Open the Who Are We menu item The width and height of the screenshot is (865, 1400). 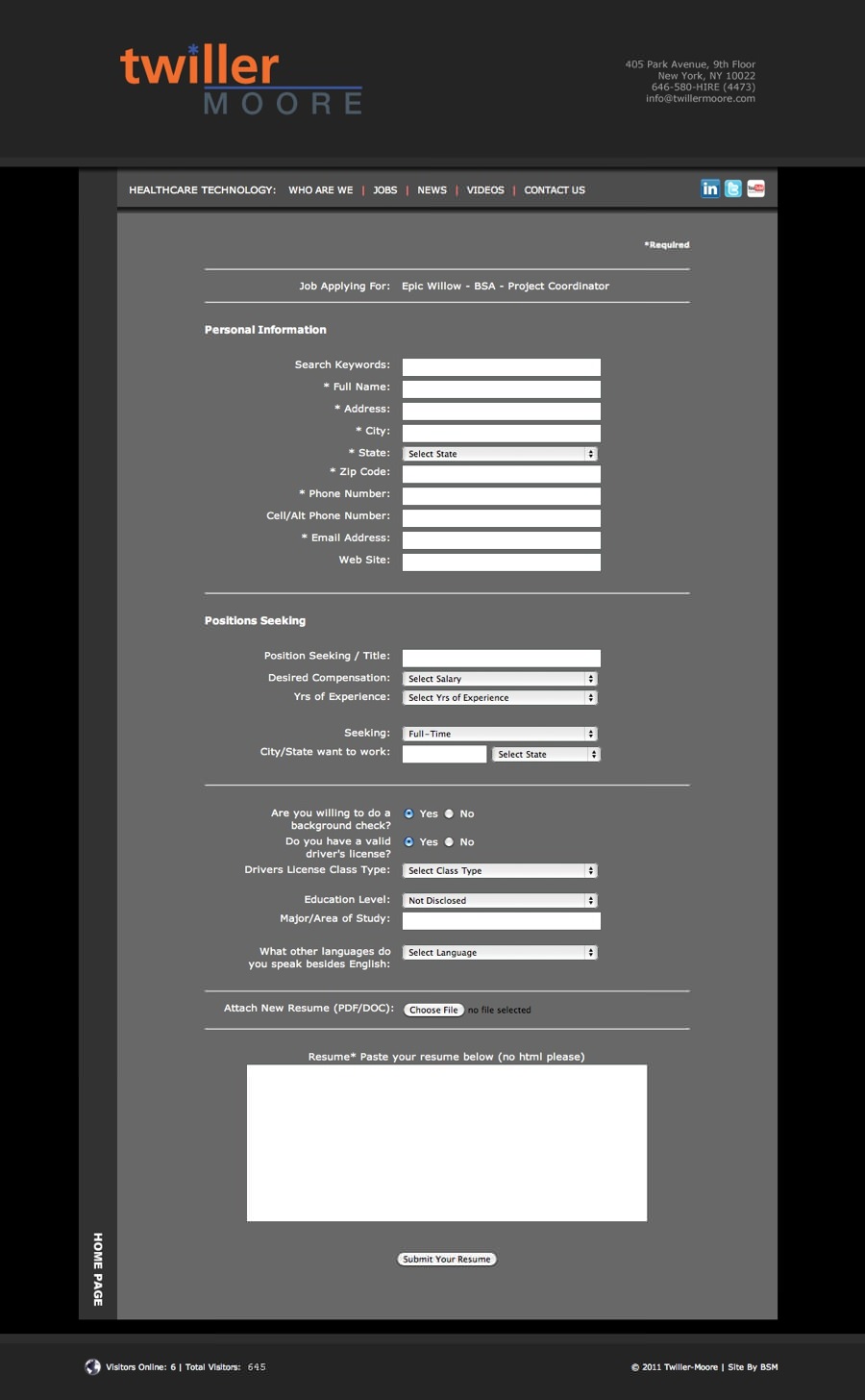321,190
